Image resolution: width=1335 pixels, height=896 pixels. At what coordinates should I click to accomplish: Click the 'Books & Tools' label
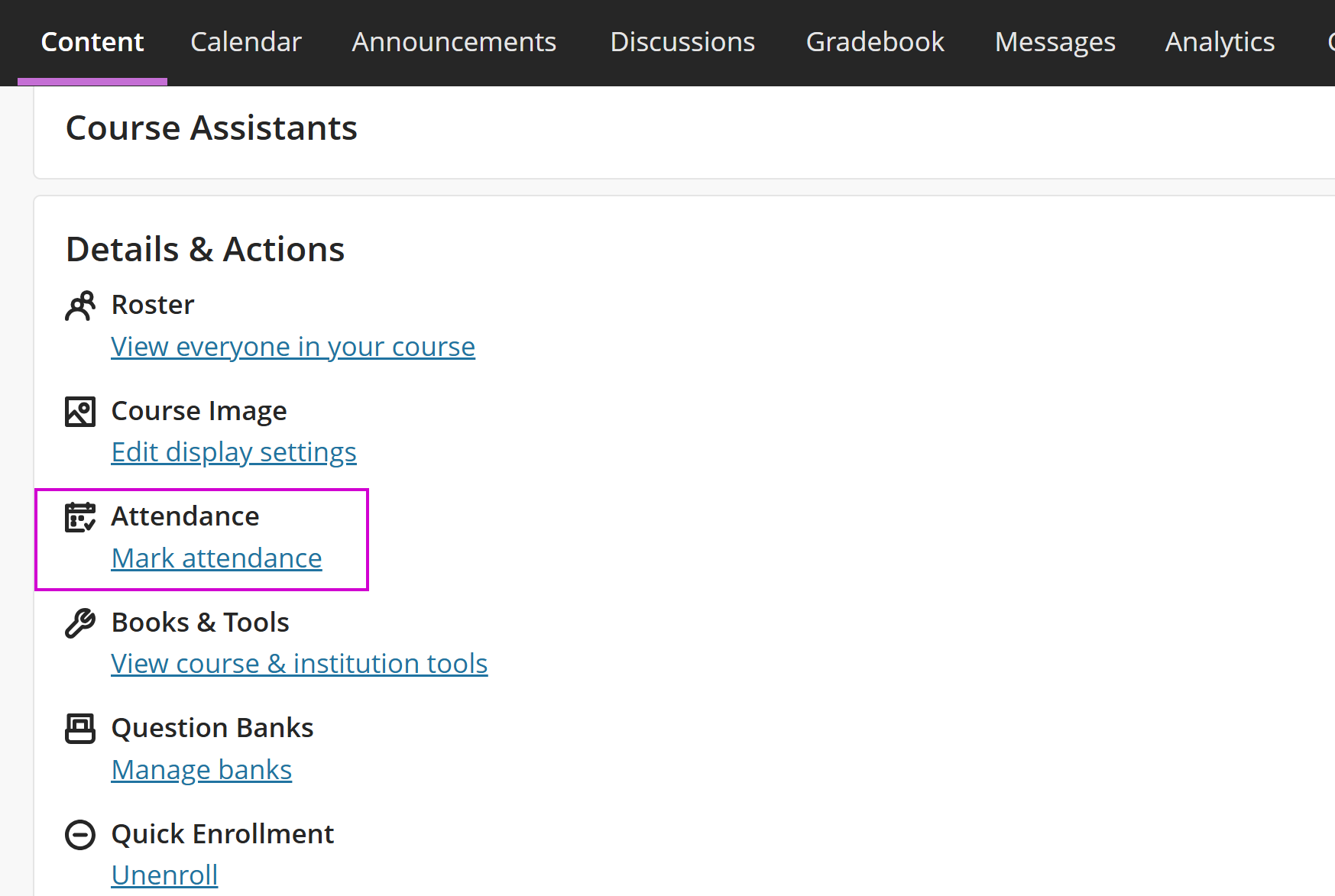click(x=200, y=623)
